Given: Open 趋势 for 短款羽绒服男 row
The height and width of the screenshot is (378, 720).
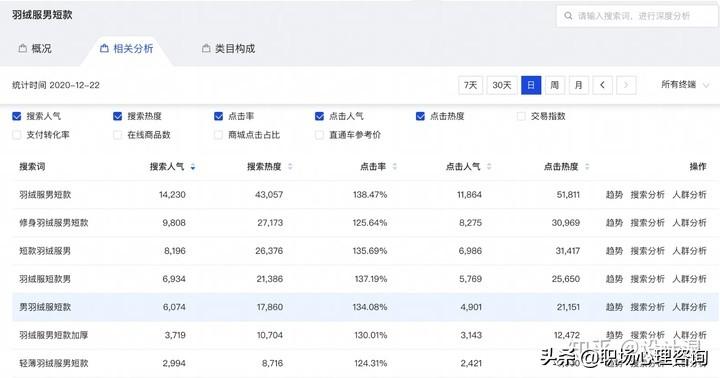Looking at the screenshot, I should [x=614, y=251].
